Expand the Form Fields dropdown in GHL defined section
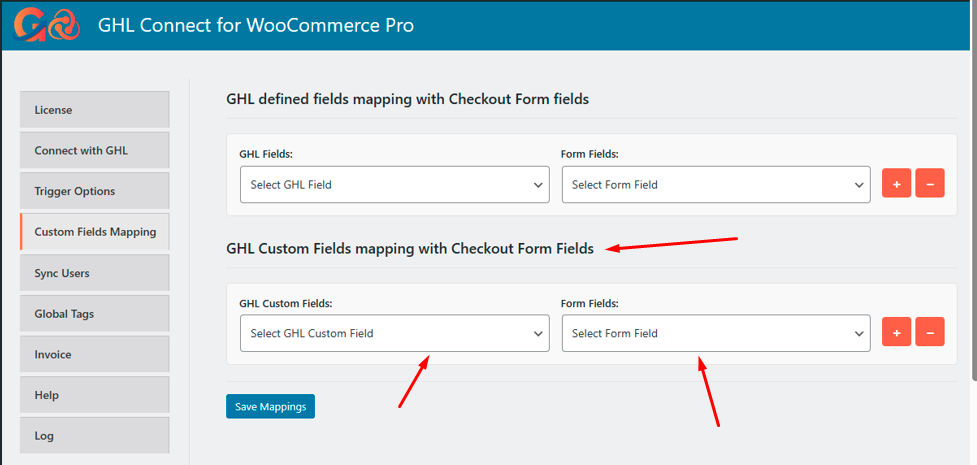The height and width of the screenshot is (465, 977). point(715,184)
